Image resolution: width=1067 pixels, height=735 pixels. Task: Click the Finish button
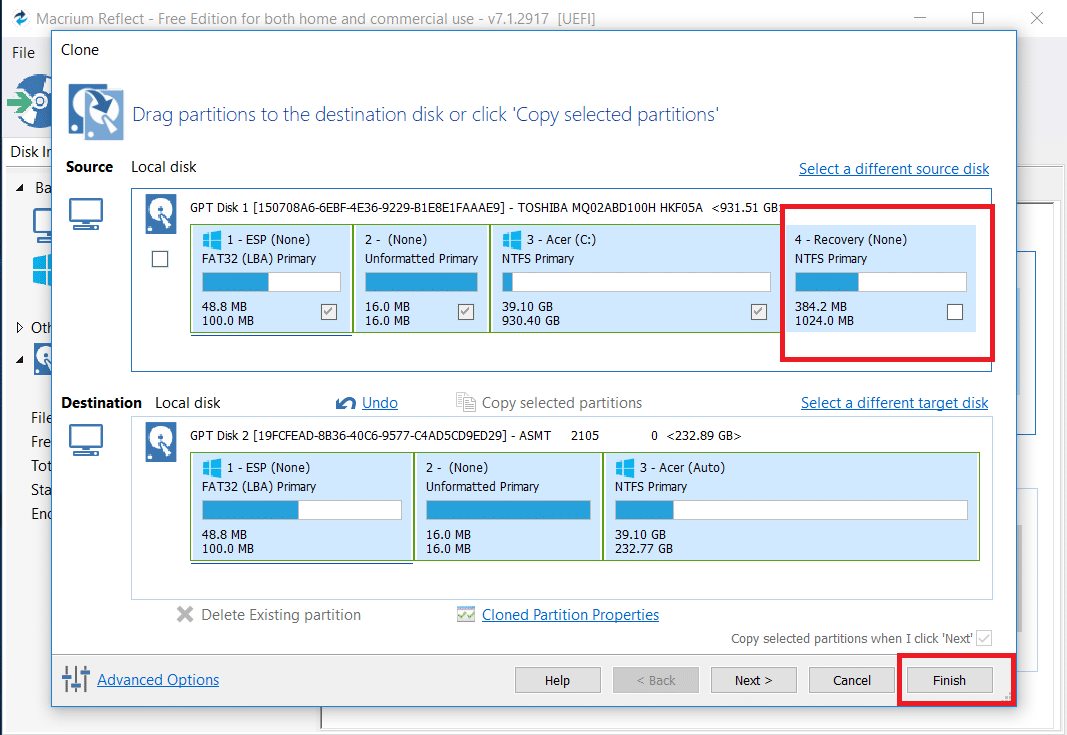tap(949, 680)
